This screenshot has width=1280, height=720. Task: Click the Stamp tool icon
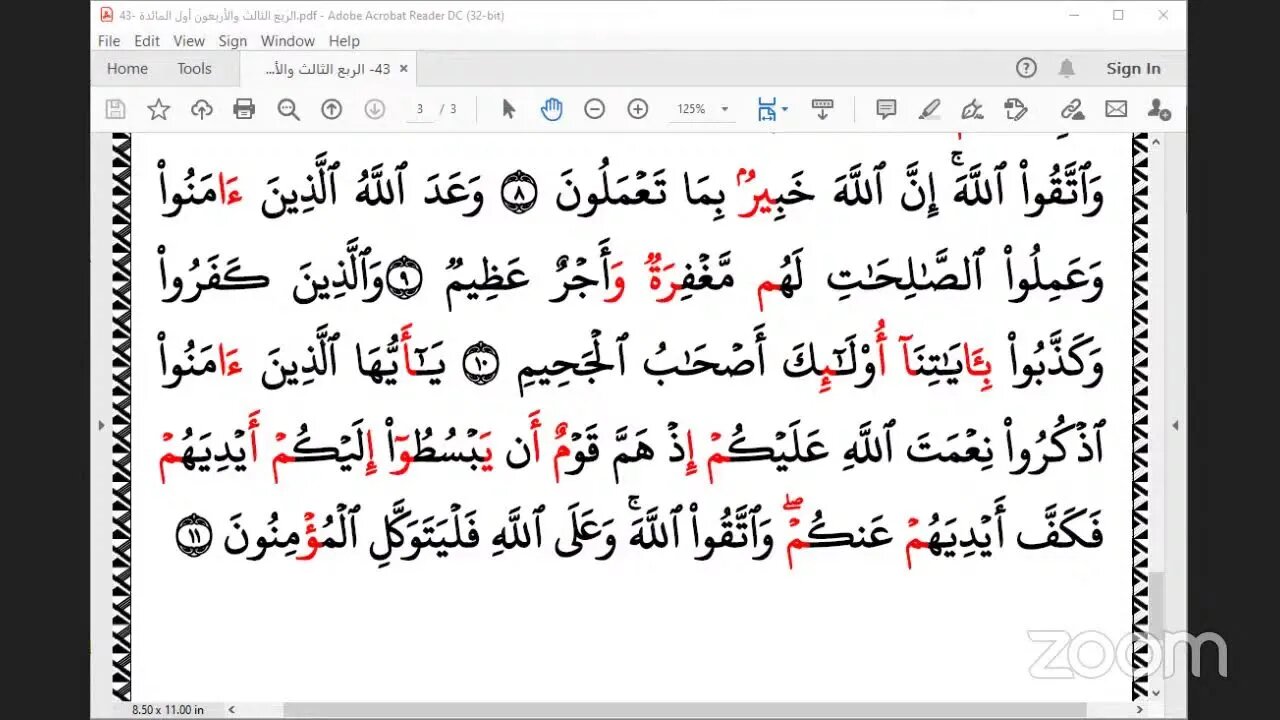tap(1015, 109)
